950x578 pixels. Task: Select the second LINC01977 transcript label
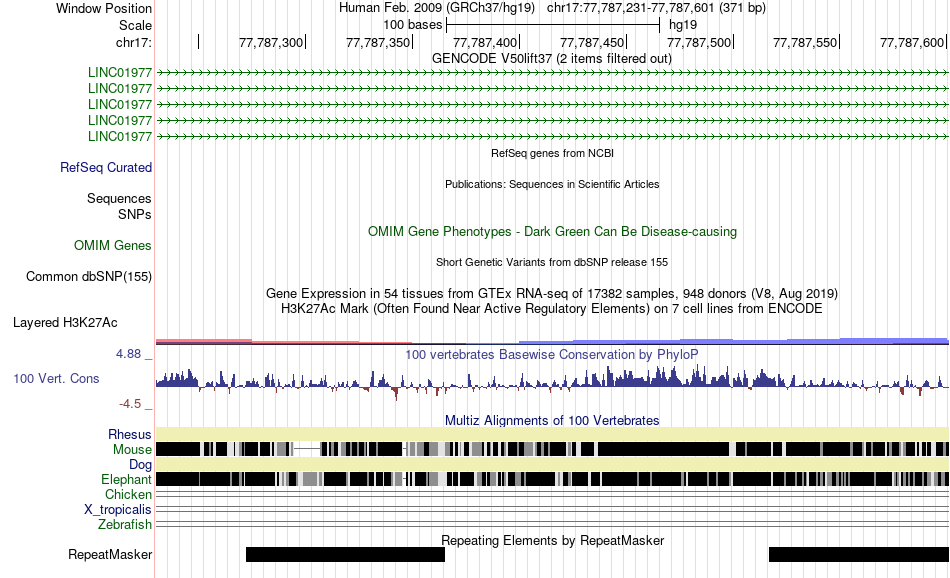[119, 88]
